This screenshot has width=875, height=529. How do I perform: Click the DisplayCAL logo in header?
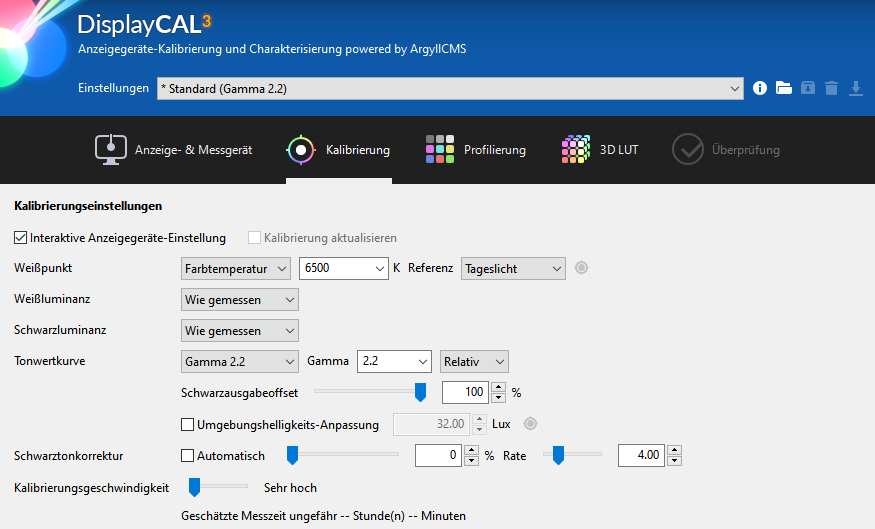tap(144, 25)
